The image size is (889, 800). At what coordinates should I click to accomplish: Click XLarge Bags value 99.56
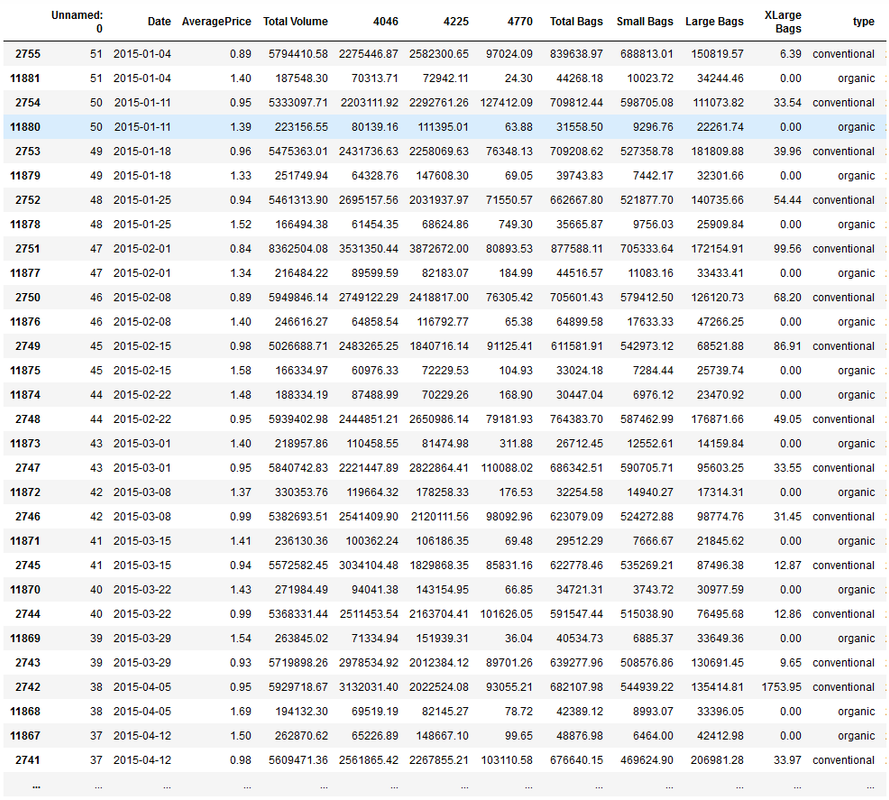tap(788, 249)
